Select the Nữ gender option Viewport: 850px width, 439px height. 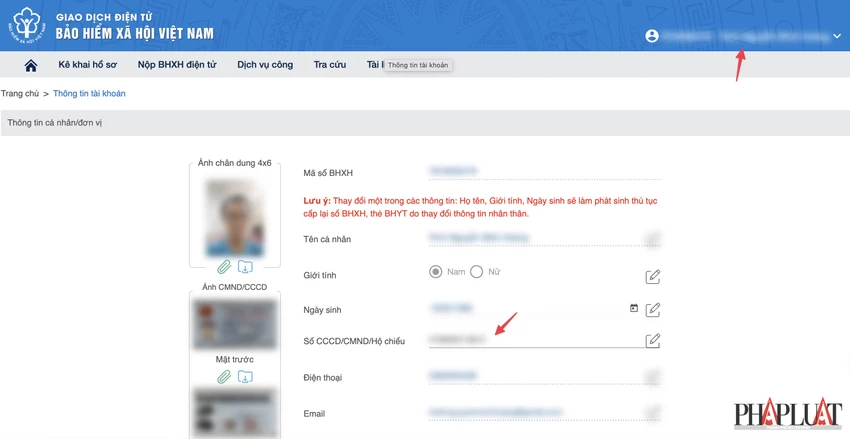(476, 272)
